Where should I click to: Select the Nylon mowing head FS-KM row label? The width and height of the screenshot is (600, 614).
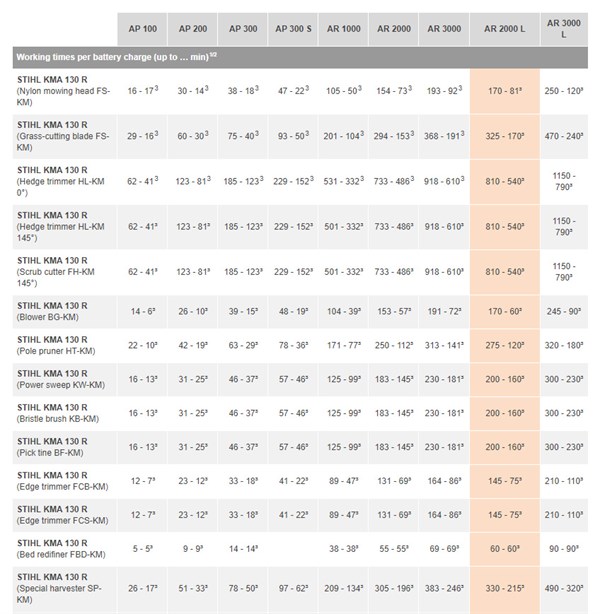coord(62,89)
